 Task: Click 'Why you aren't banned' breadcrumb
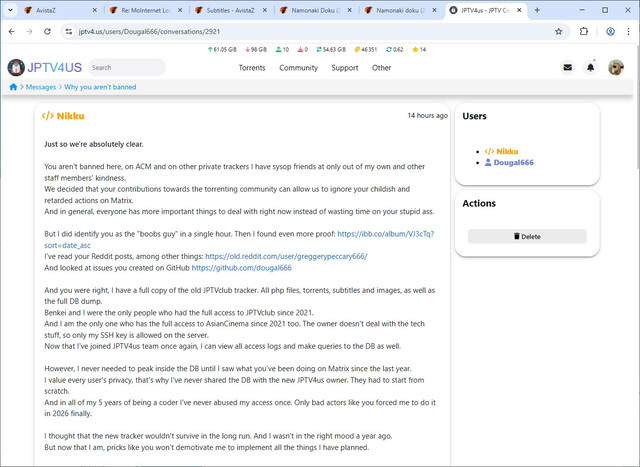tap(100, 87)
